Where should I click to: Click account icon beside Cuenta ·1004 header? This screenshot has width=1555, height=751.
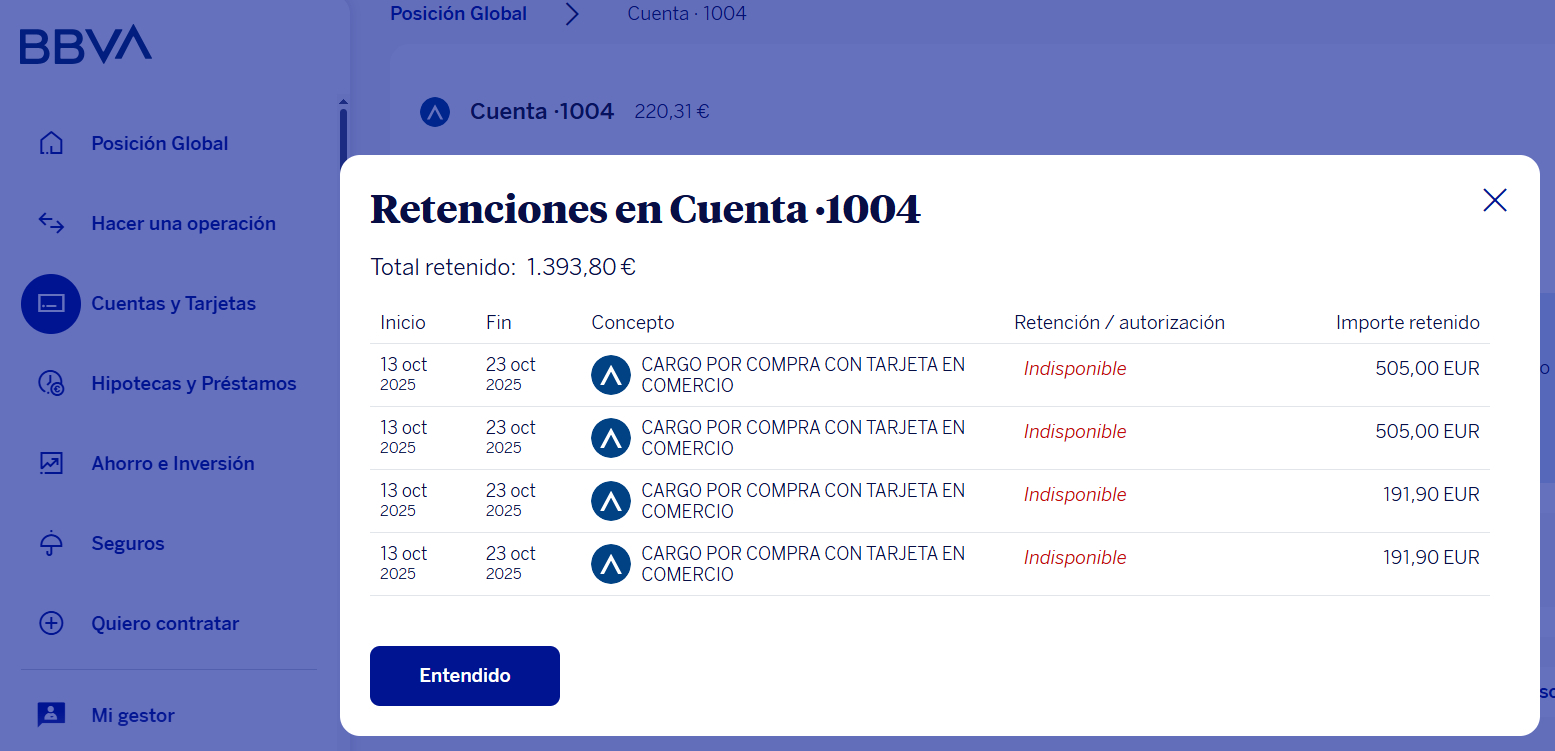[435, 112]
